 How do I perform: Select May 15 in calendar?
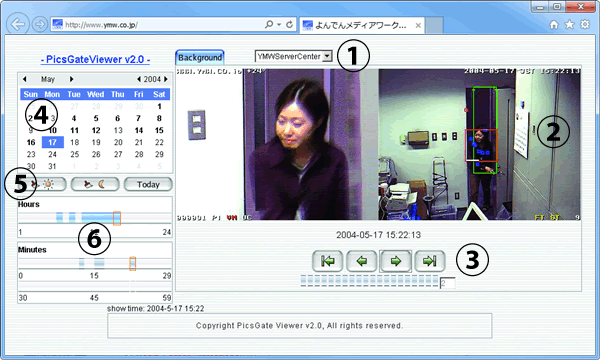(159, 130)
